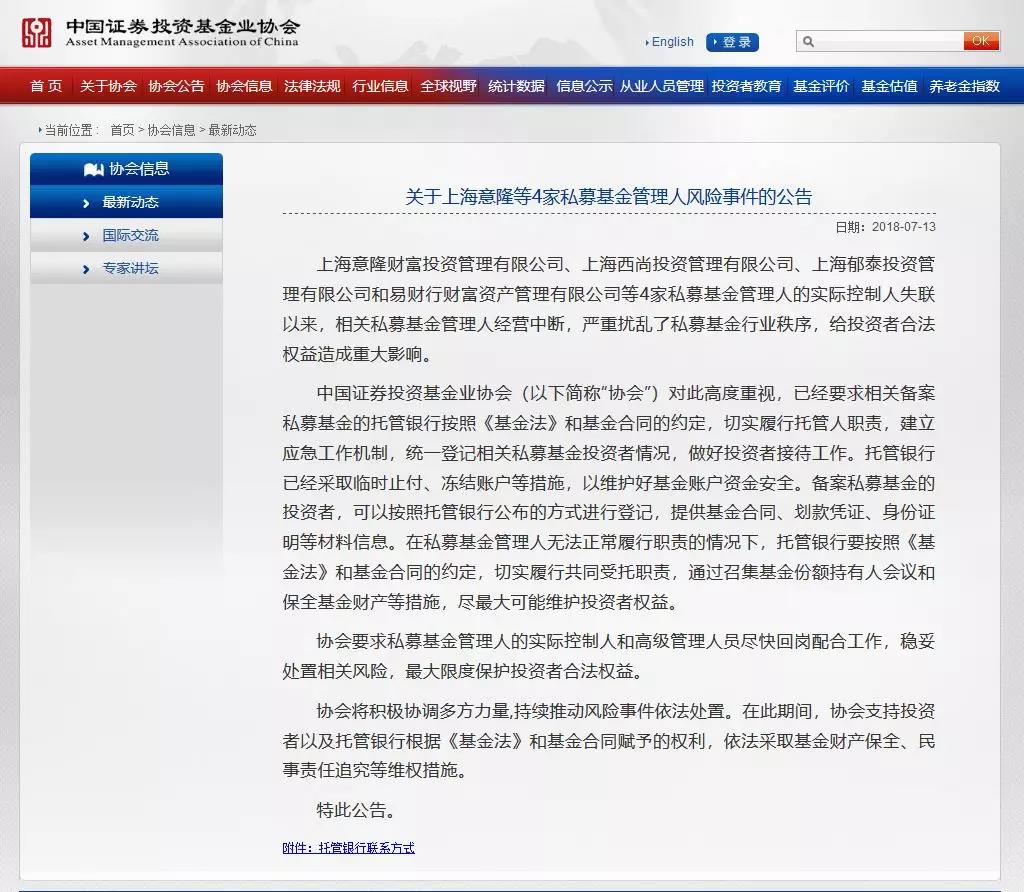Click the book icon beside 协会信息 header
1024x892 pixels.
[x=93, y=170]
